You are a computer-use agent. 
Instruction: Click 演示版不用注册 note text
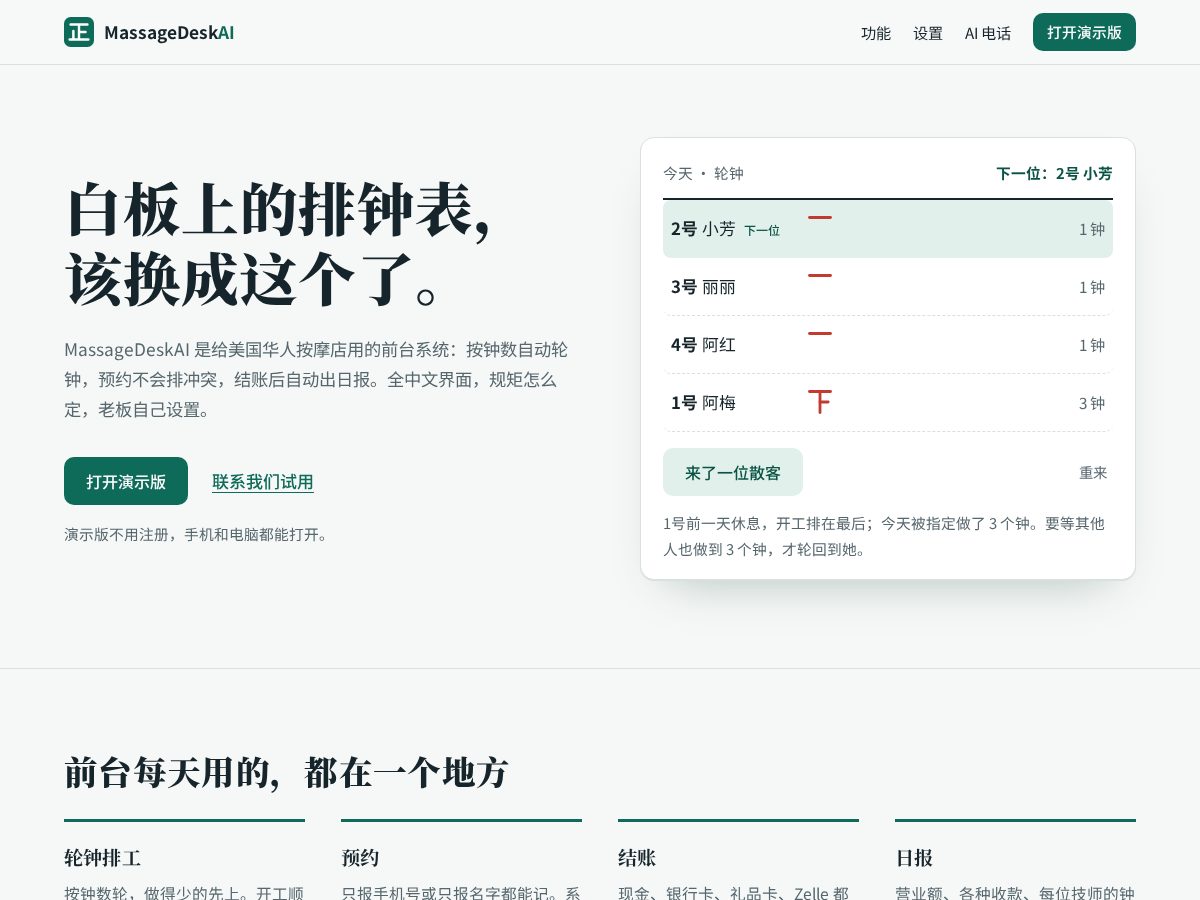196,534
